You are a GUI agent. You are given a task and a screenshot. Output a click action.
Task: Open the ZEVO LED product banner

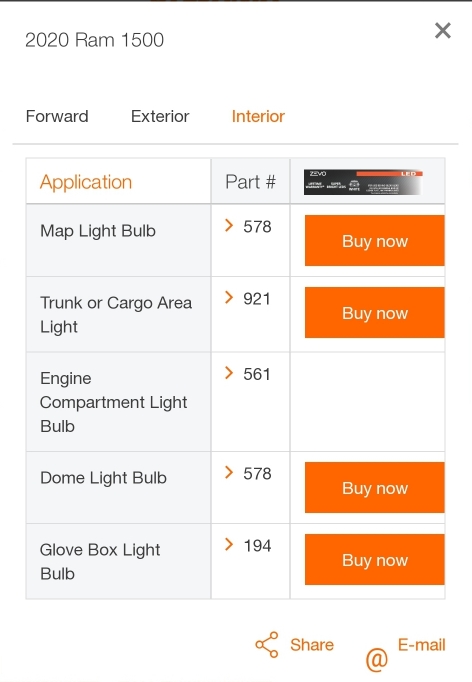click(363, 182)
